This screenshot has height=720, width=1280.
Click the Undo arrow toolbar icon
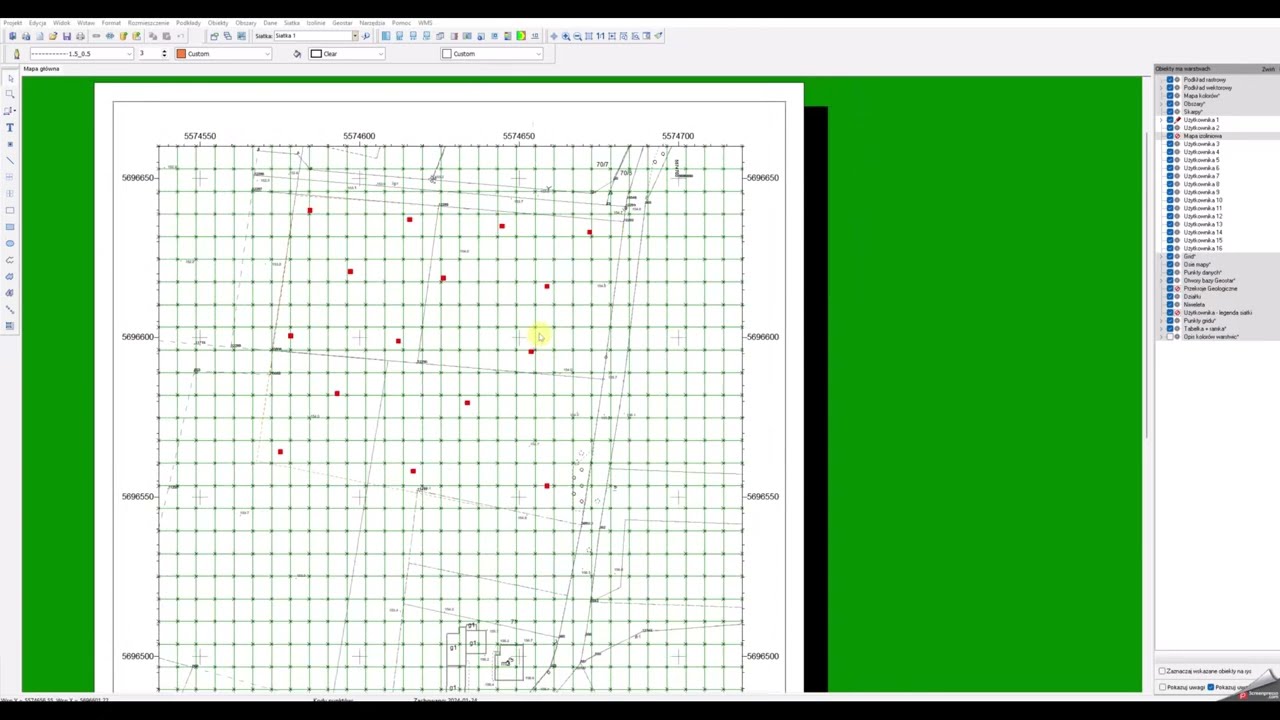coord(181,36)
